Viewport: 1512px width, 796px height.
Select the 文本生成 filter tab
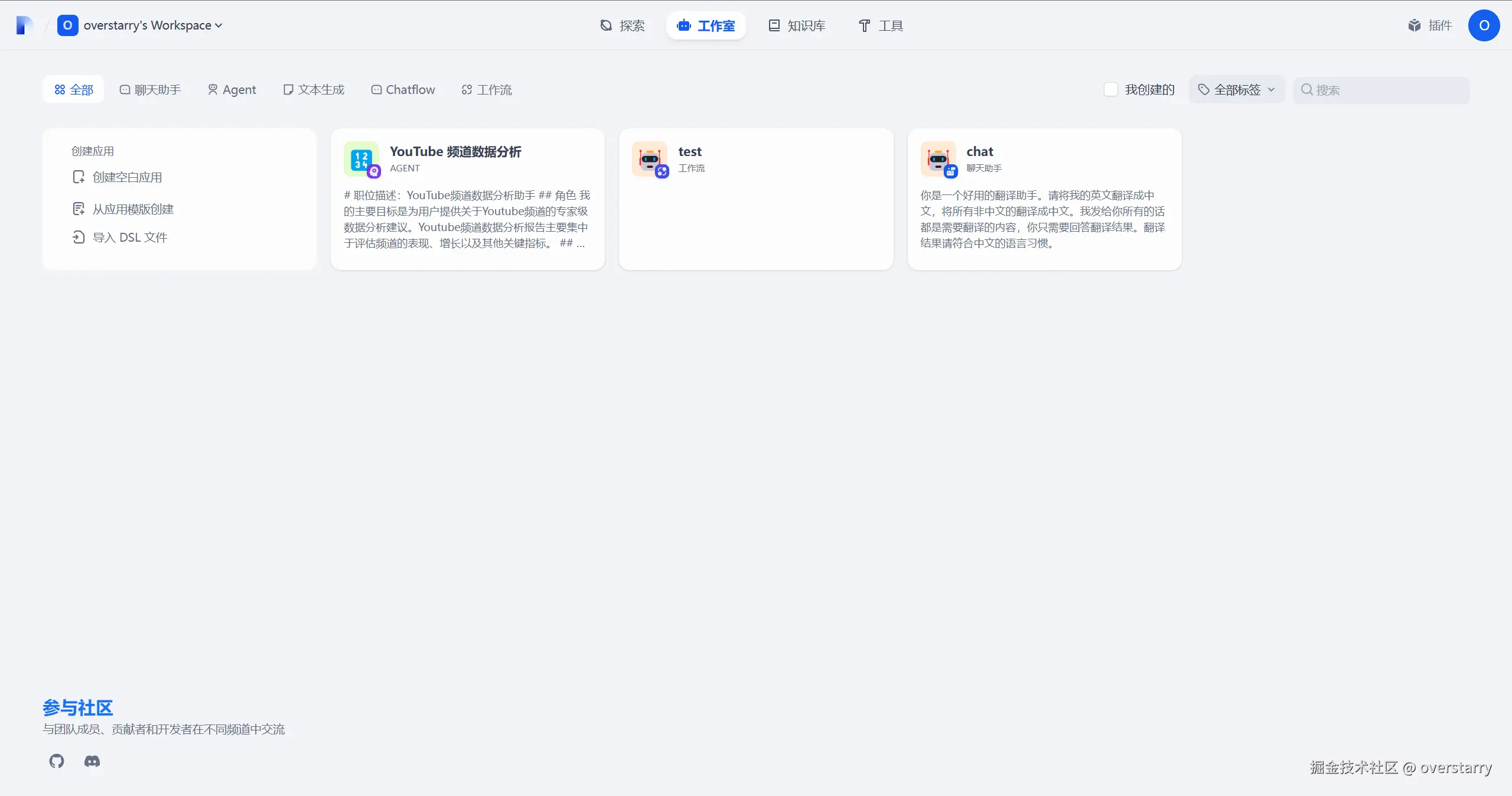point(314,89)
